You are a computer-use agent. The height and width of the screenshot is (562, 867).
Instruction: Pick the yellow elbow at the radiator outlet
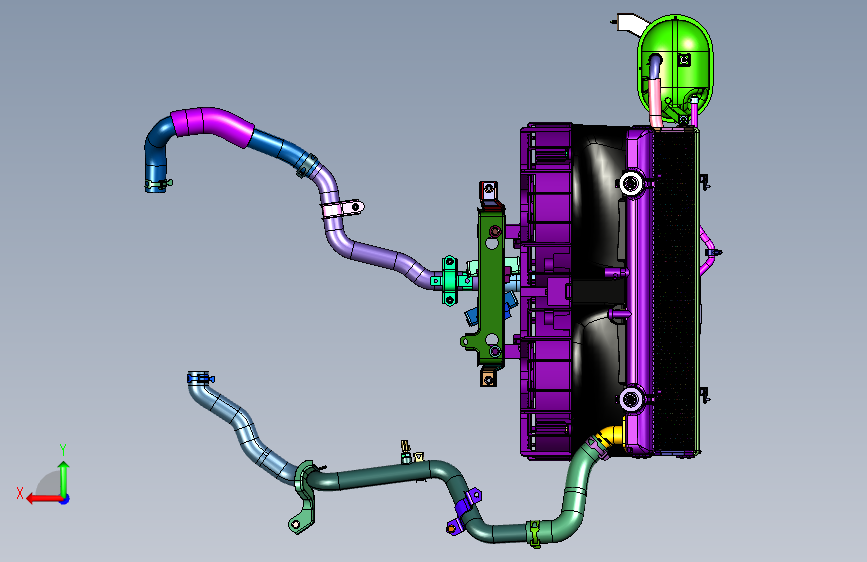click(612, 436)
